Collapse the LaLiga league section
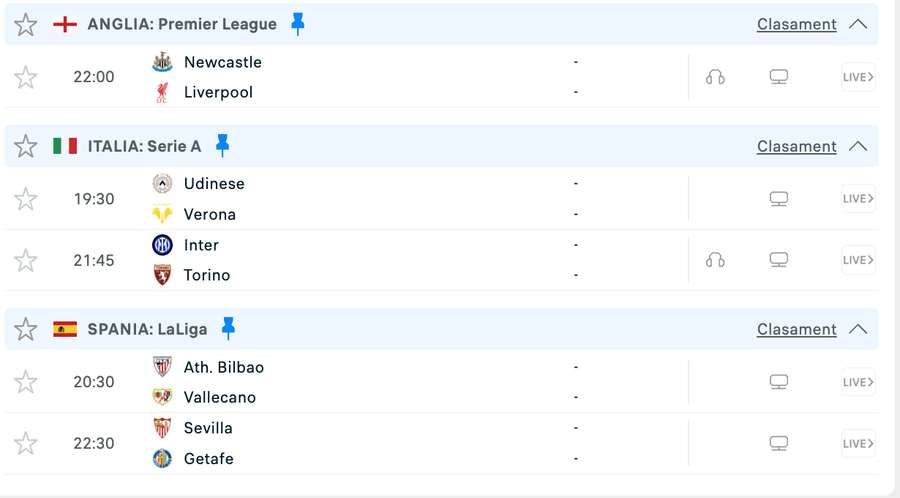This screenshot has width=900, height=498. pos(857,329)
